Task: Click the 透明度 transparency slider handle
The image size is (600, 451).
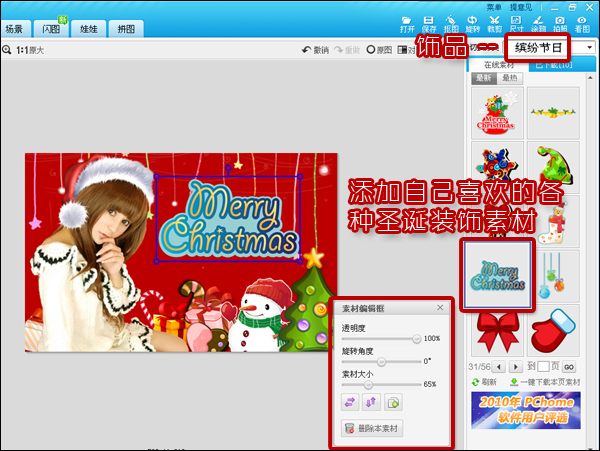Action: (416, 339)
